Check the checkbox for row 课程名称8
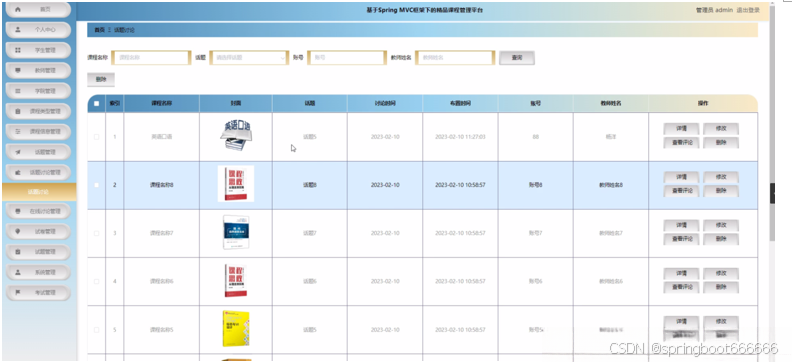The height and width of the screenshot is (362, 792). tap(96, 185)
